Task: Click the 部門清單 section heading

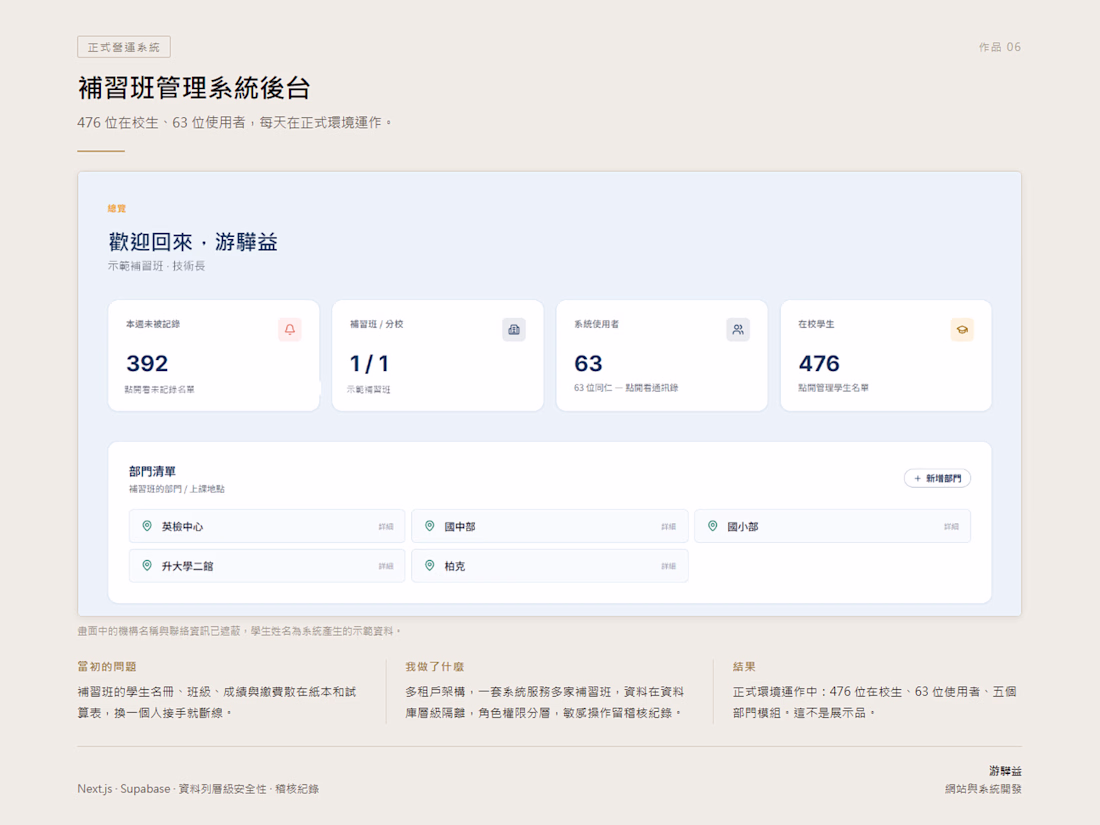Action: coord(152,471)
